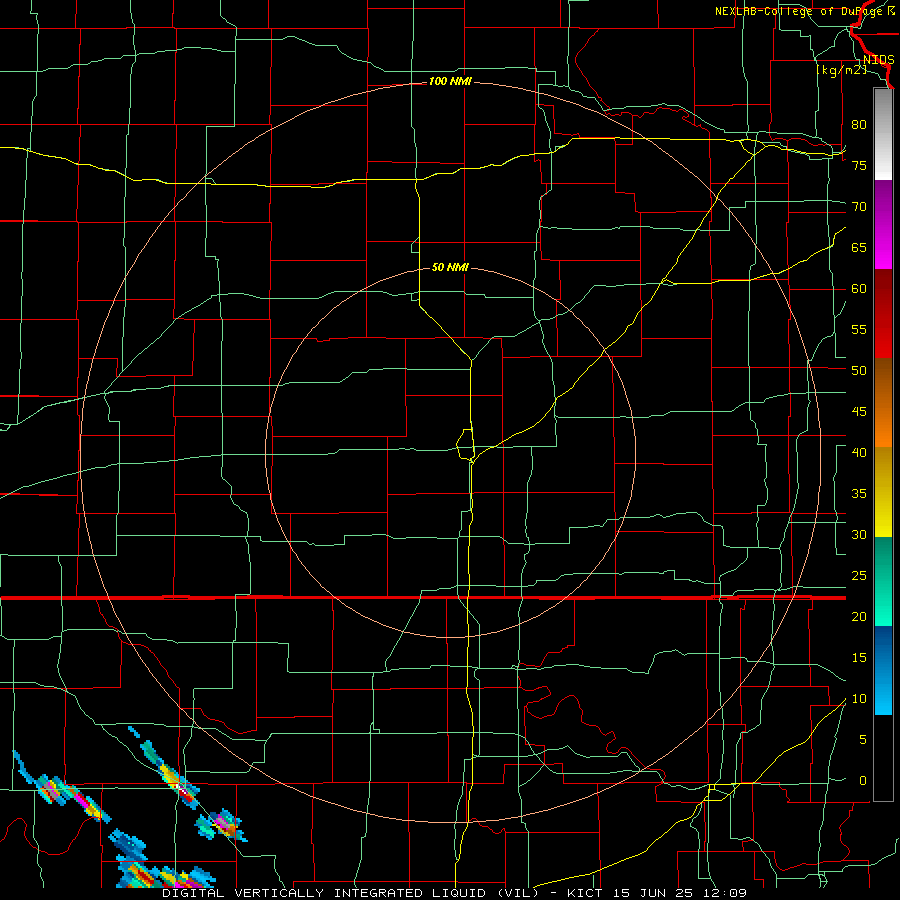Click the 70 value on the color scale
Screen dimensions: 900x900
pos(859,207)
